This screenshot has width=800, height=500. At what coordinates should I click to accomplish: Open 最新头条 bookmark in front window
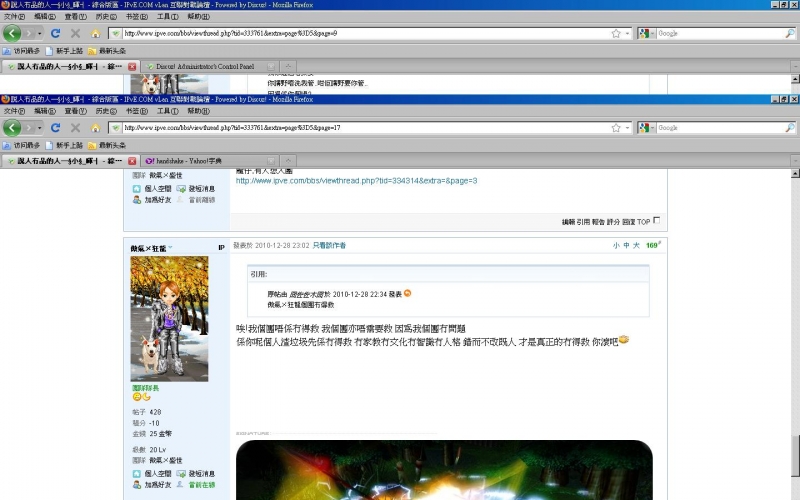pyautogui.click(x=107, y=145)
